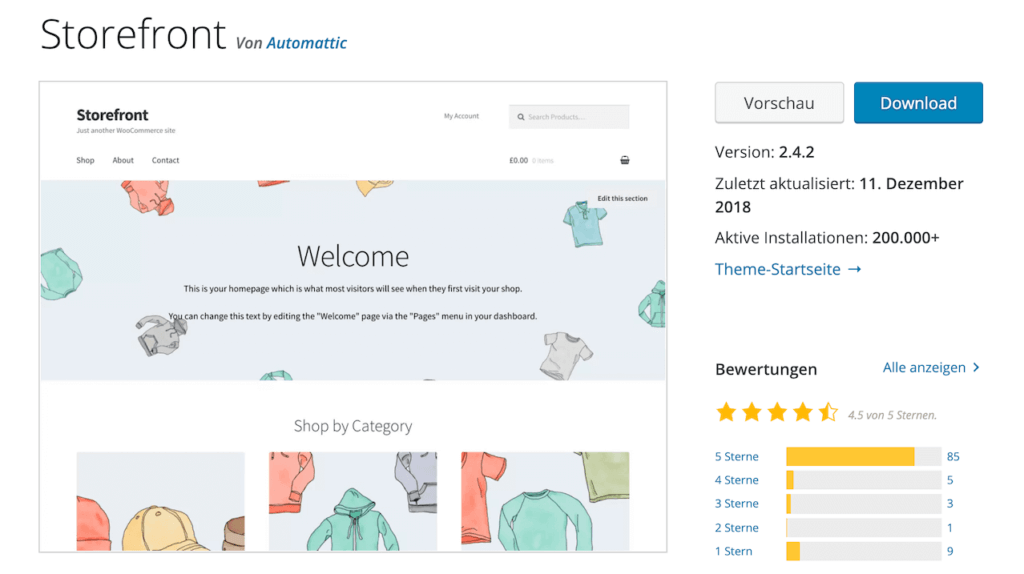Screen dimensions: 1024x574
Task: Open the Contact menu item in preview
Action: [165, 160]
